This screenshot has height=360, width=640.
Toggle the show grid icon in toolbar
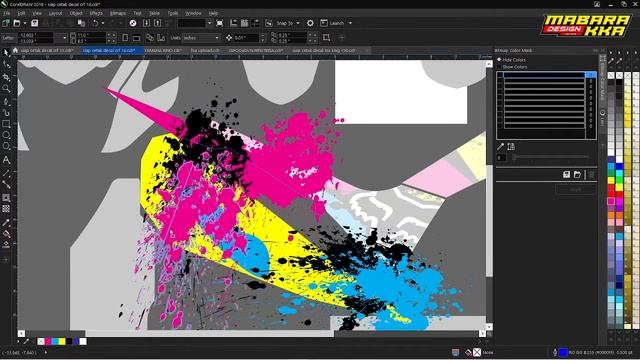pyautogui.click(x=244, y=23)
